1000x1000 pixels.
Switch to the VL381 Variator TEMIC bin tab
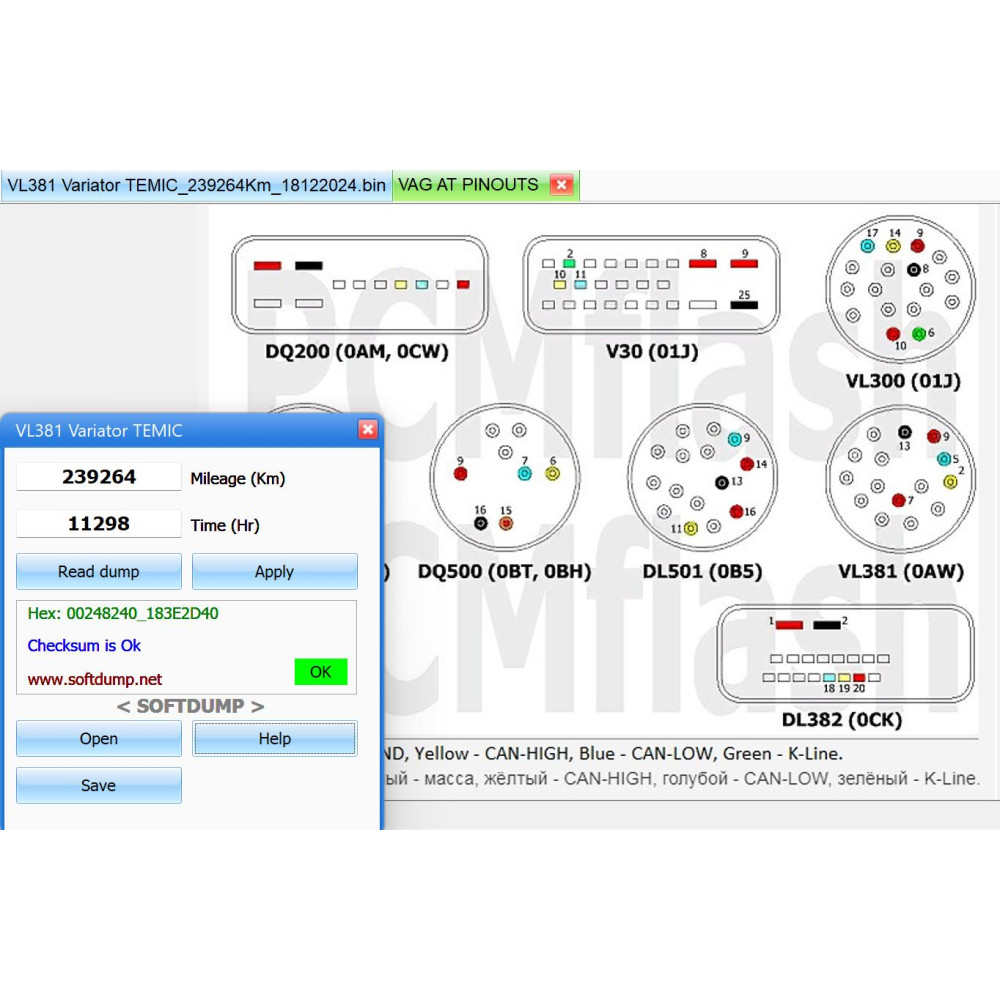[196, 186]
